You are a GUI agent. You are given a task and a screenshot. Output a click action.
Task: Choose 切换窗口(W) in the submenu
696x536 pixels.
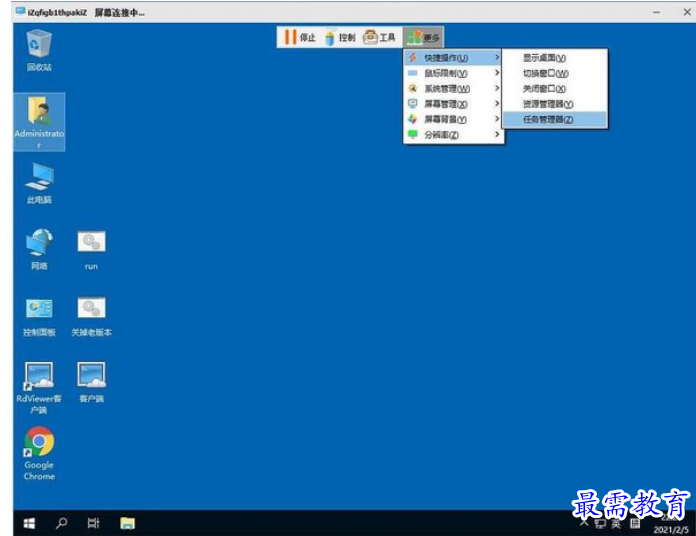coord(555,73)
